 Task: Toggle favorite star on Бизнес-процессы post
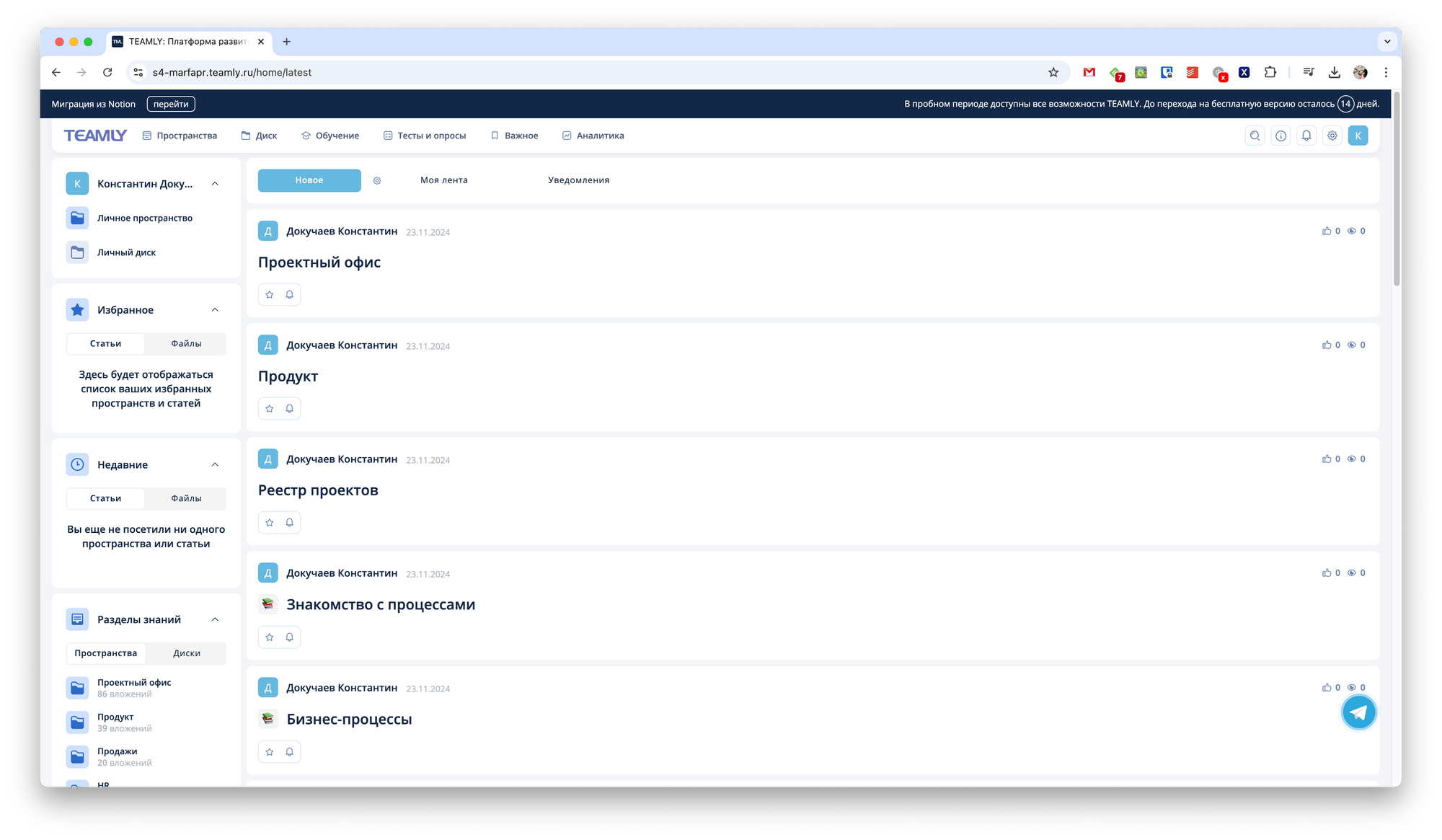click(x=270, y=752)
